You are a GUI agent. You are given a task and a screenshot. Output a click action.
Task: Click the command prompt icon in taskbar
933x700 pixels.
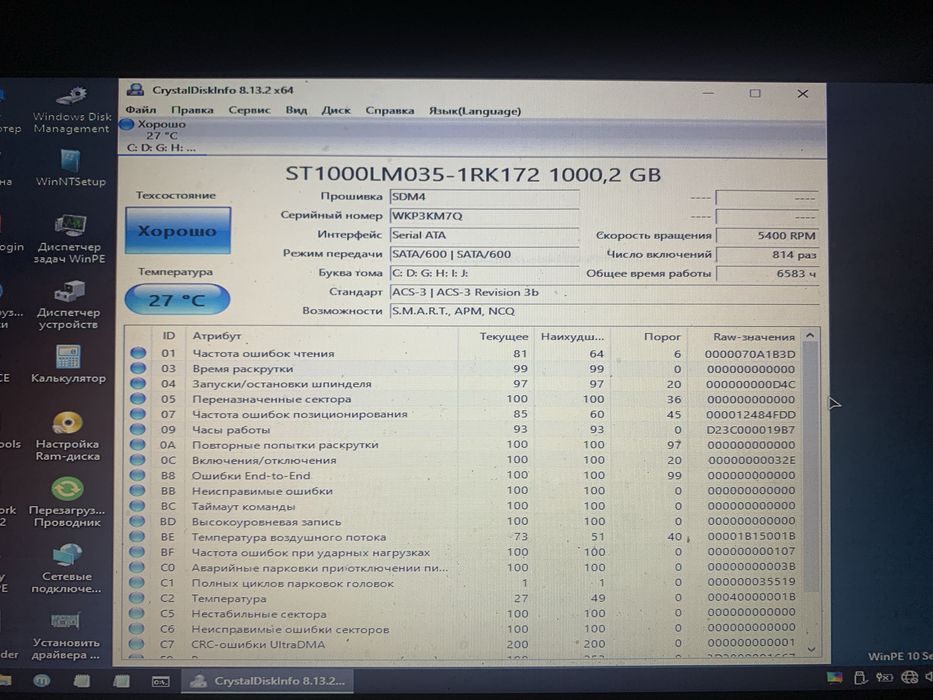[161, 682]
